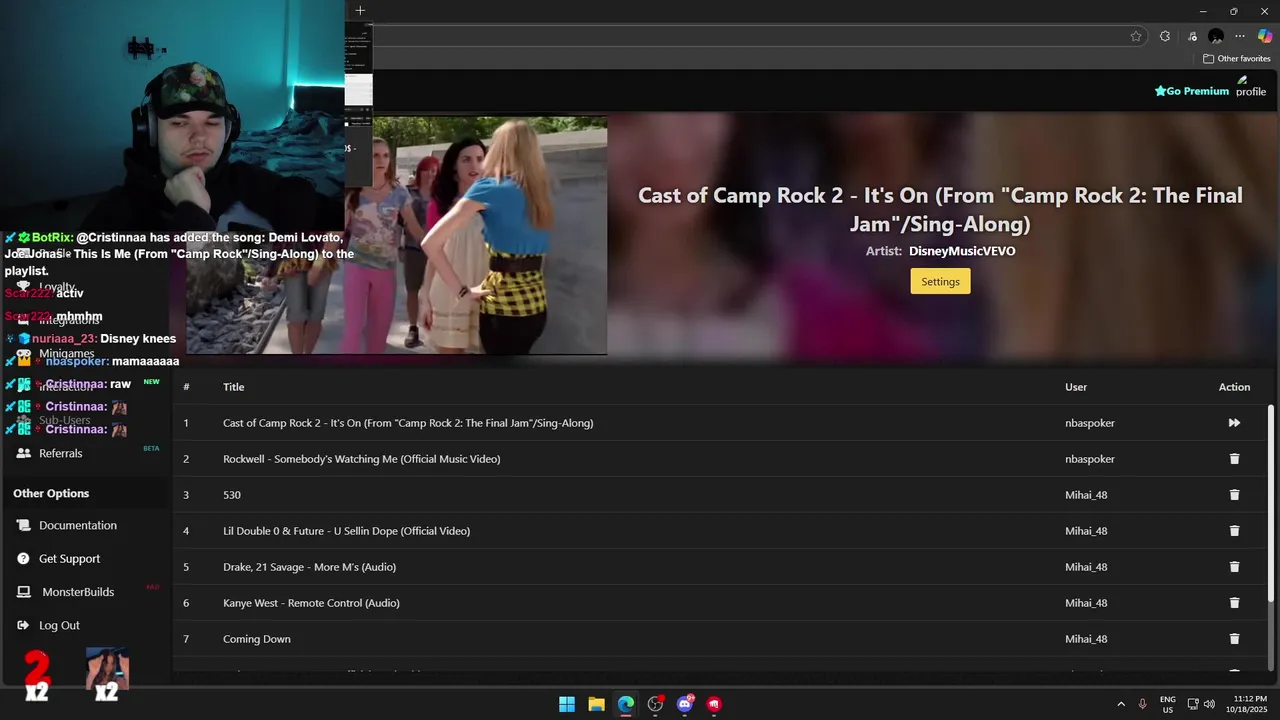Click the Title column header
Viewport: 1280px width, 720px height.
coord(233,387)
